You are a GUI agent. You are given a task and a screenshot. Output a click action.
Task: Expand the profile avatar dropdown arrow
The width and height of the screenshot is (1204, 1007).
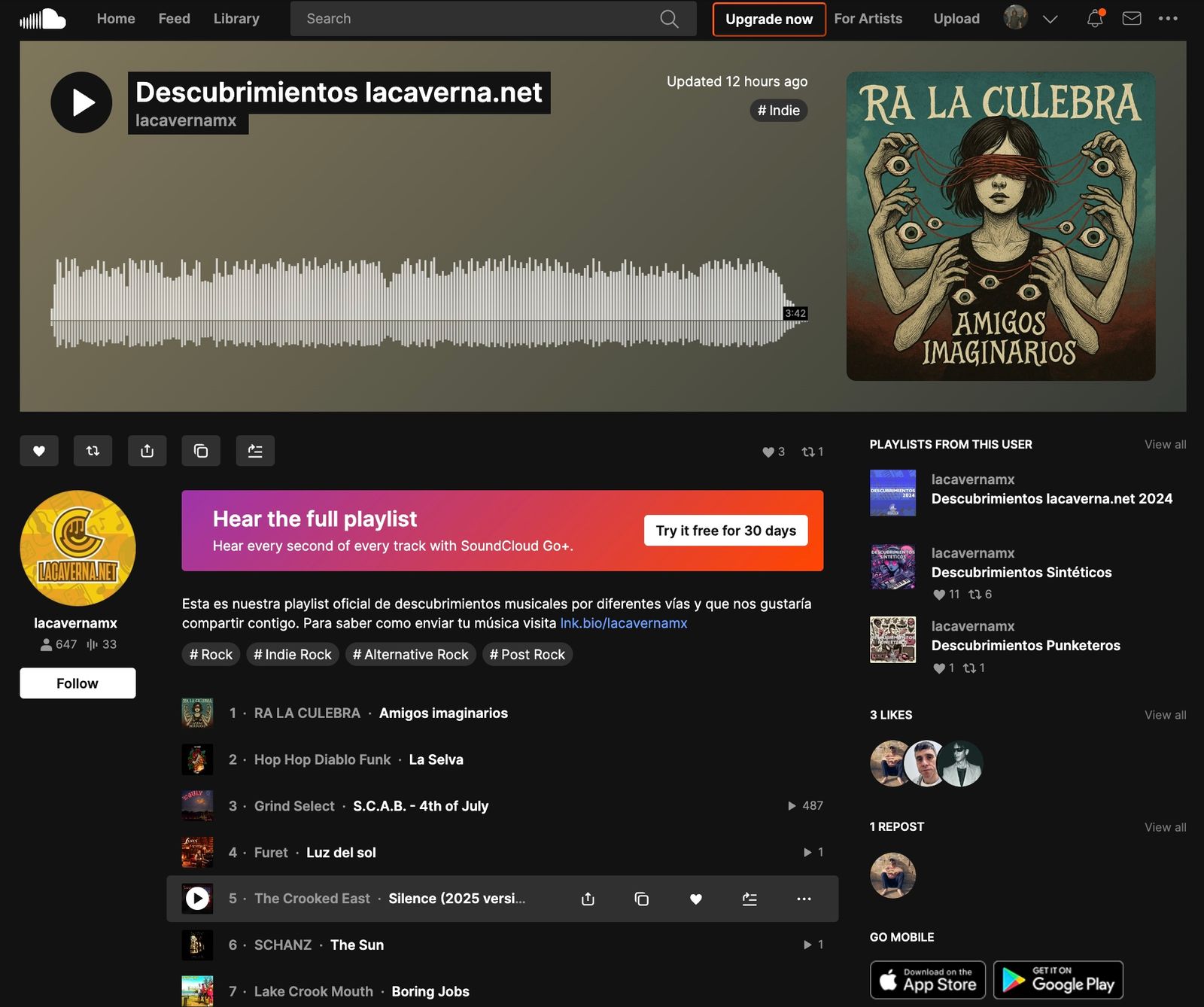coord(1050,19)
